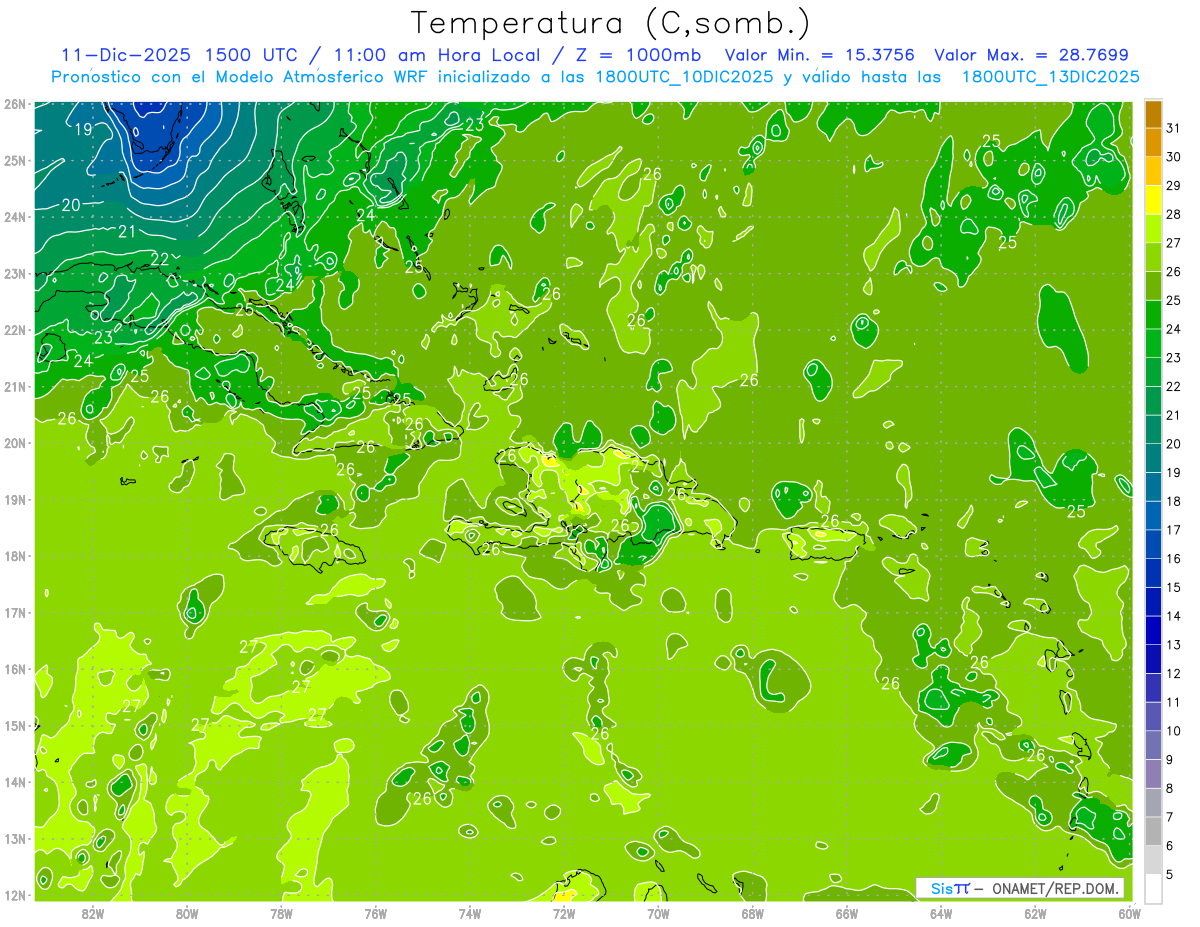This screenshot has height=927, width=1200.
Task: Click the legend swatch between 27 and 26
Action: pyautogui.click(x=1153, y=258)
